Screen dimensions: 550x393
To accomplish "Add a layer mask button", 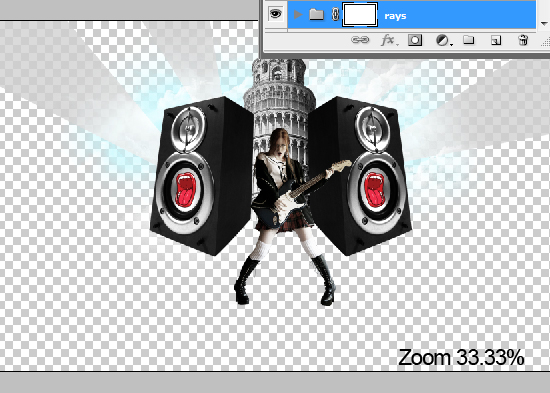I will [415, 40].
